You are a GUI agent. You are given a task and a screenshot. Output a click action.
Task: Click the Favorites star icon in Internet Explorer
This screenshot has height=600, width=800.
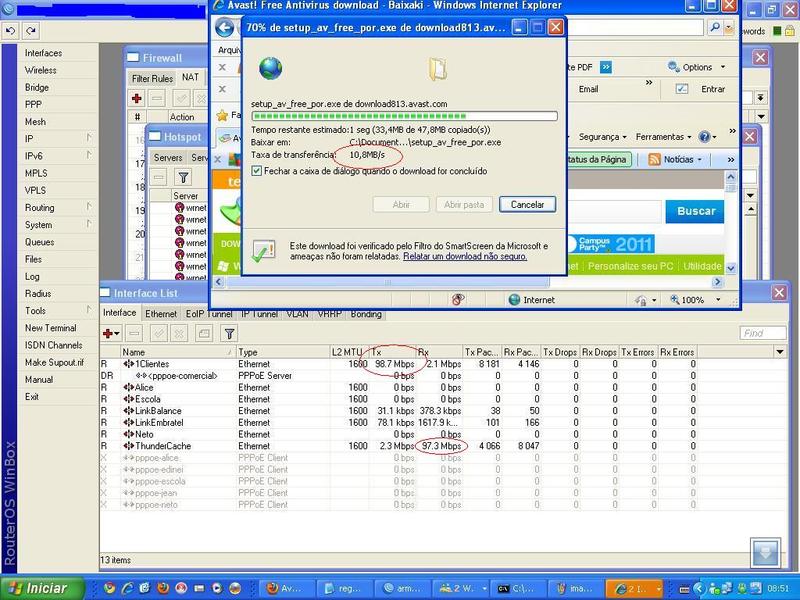tap(222, 115)
